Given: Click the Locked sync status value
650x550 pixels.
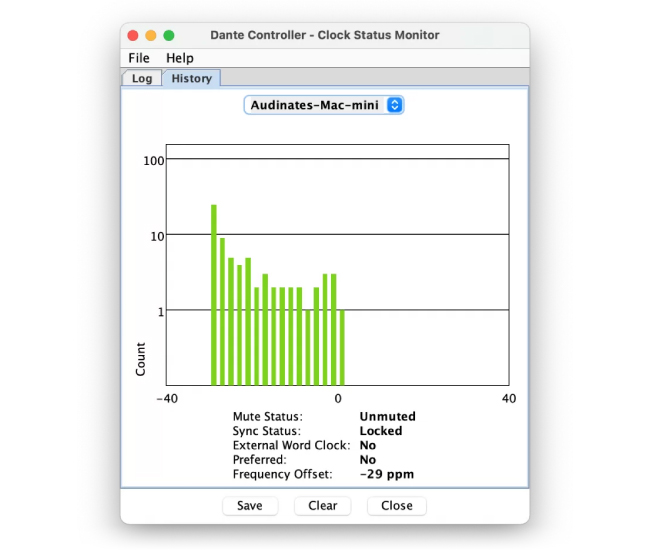Looking at the screenshot, I should coord(381,431).
